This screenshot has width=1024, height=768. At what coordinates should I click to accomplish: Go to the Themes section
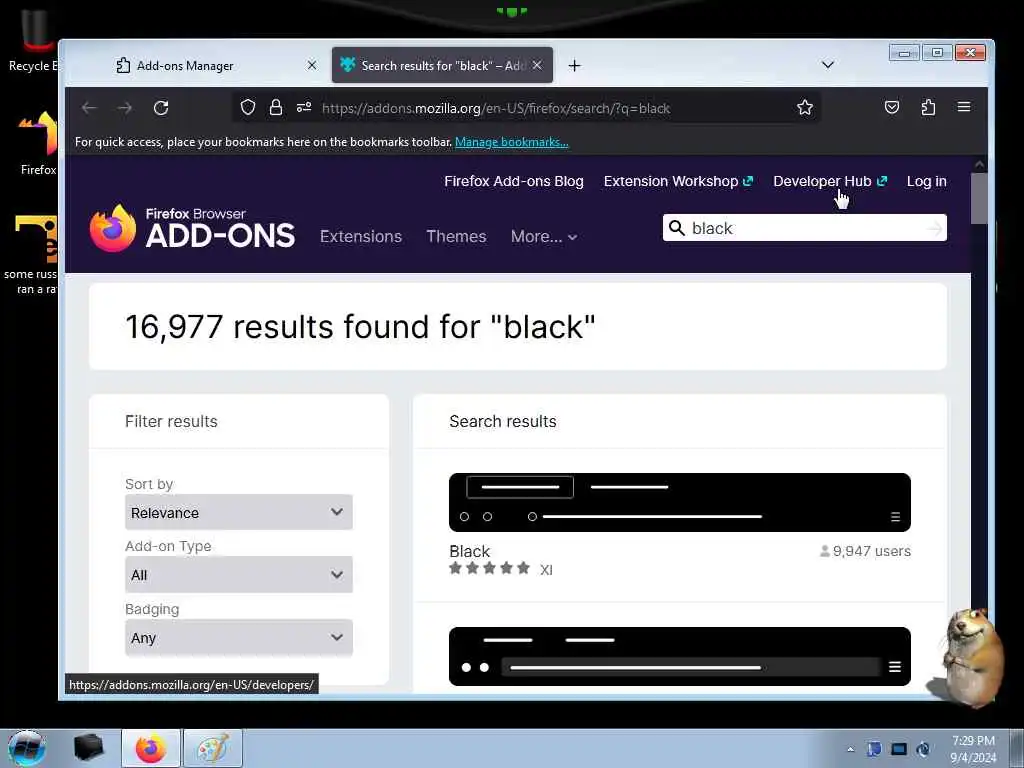(x=456, y=236)
